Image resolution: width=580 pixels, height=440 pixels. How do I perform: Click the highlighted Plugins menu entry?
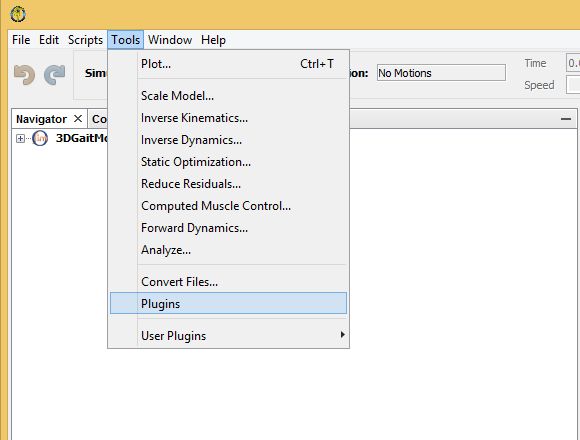click(x=228, y=304)
